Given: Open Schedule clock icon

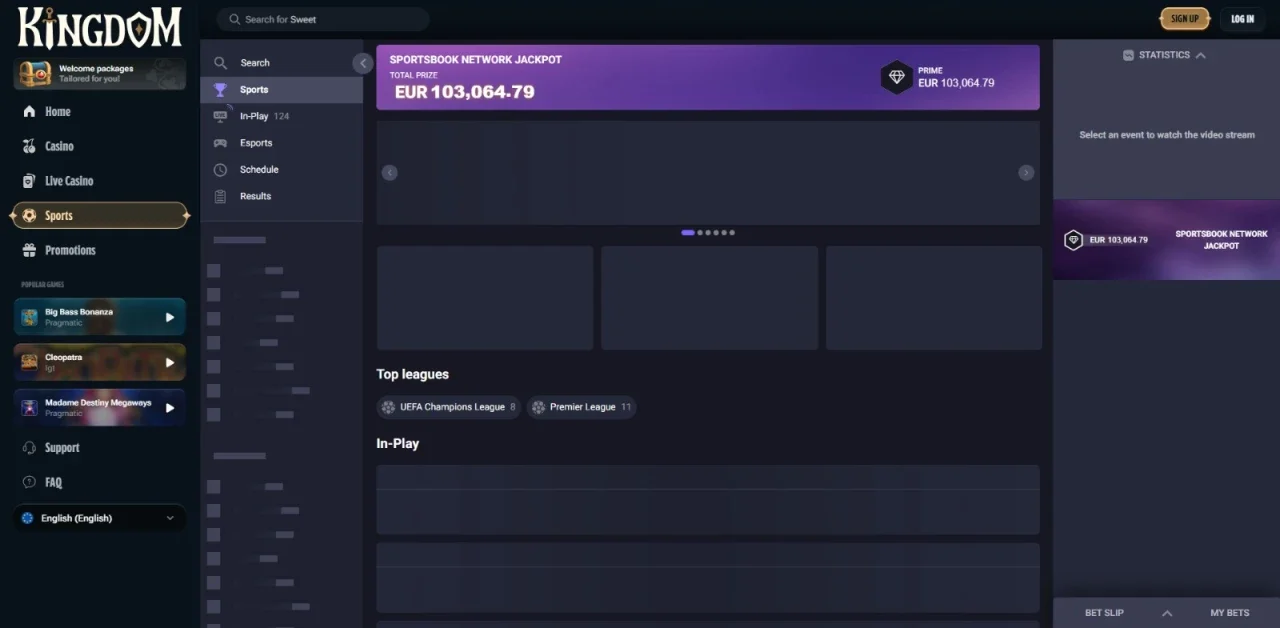Looking at the screenshot, I should [220, 170].
